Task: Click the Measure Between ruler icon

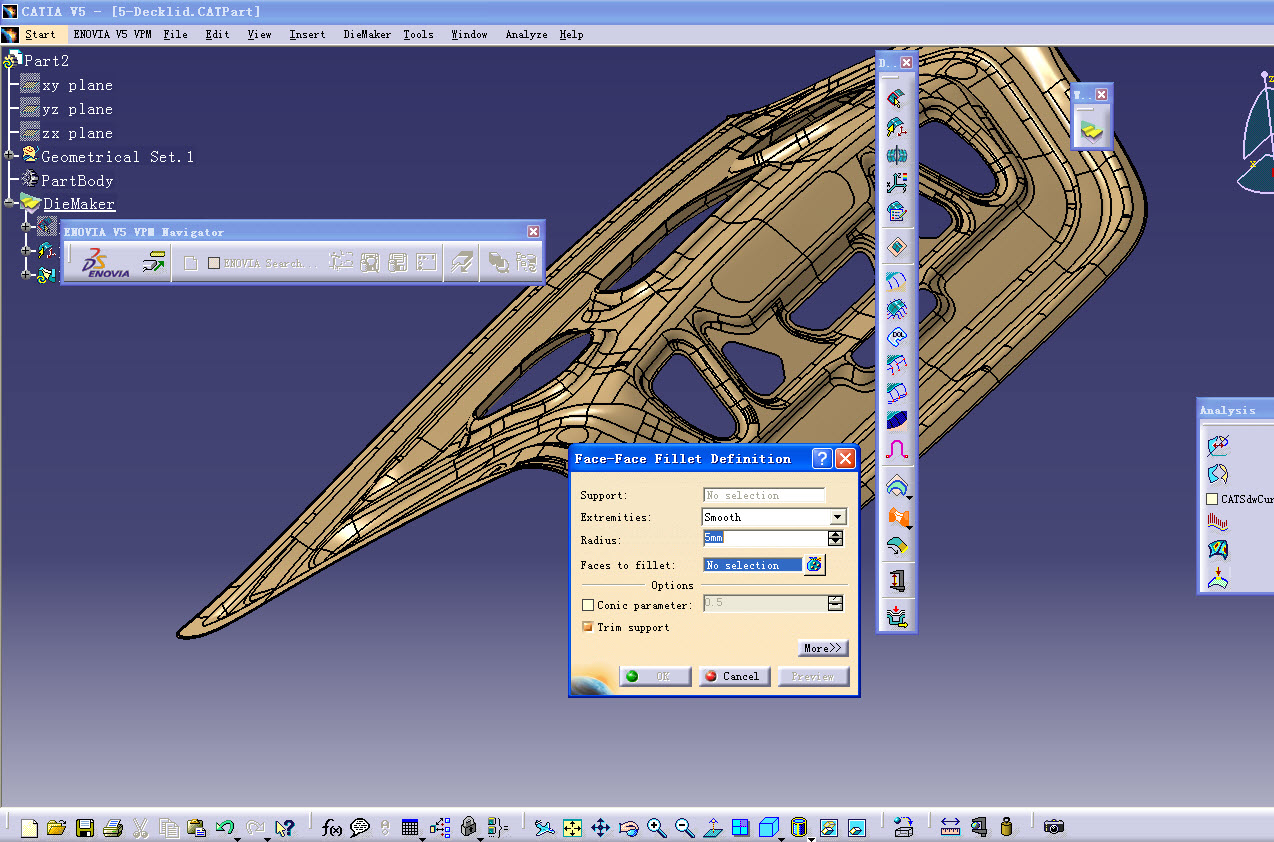Action: (950, 827)
